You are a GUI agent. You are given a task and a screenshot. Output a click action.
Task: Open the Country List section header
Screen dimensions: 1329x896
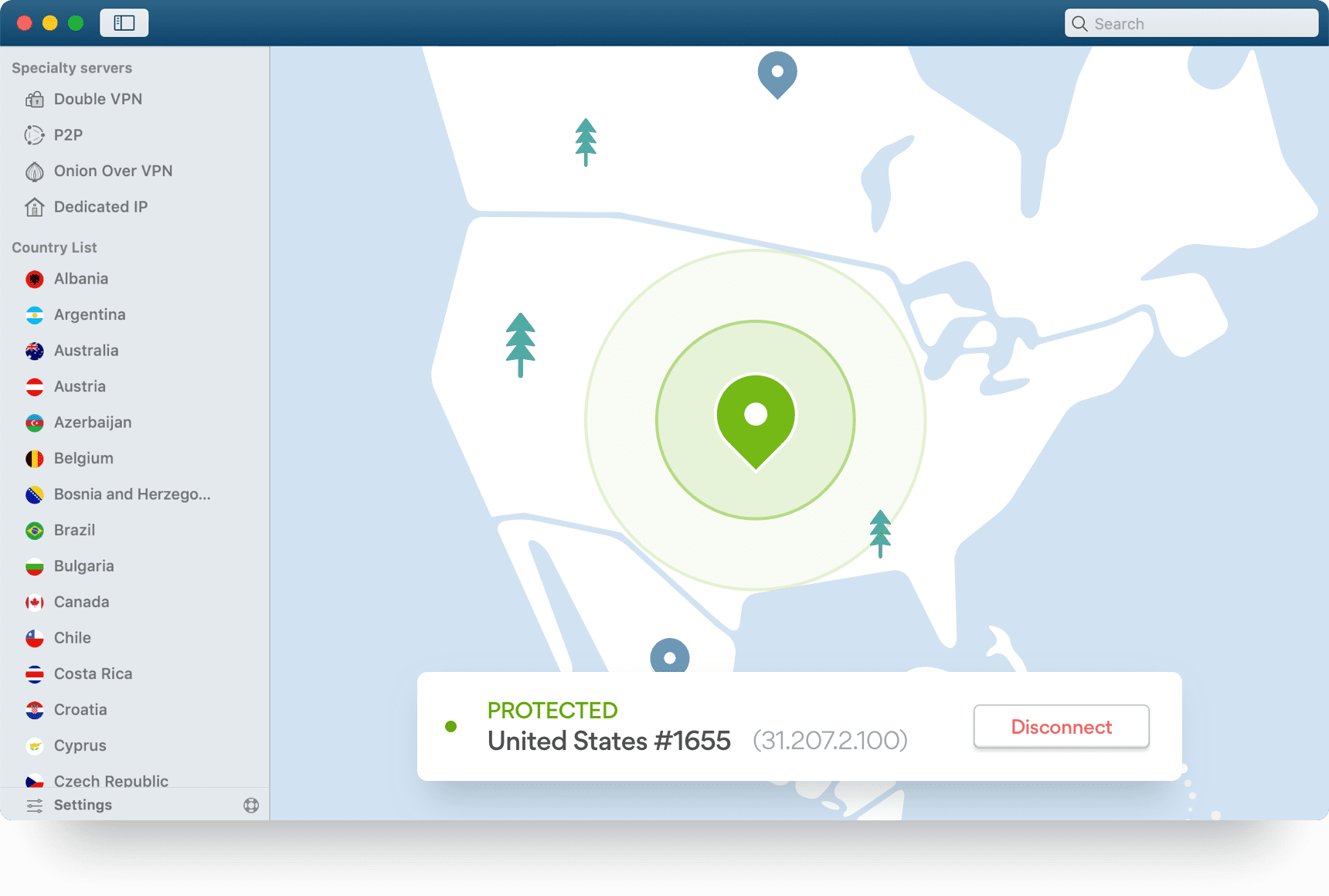pos(54,247)
